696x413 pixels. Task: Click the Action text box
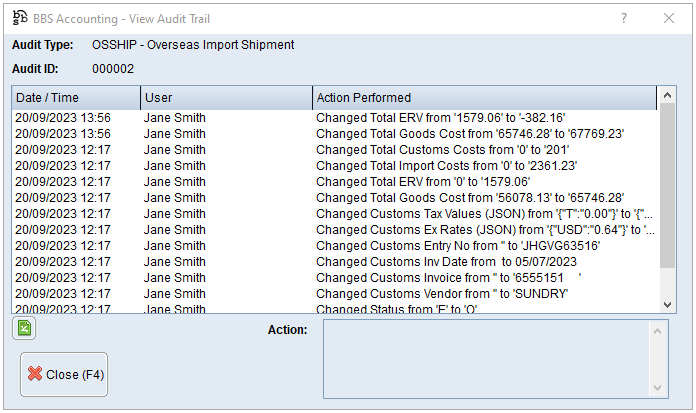486,359
